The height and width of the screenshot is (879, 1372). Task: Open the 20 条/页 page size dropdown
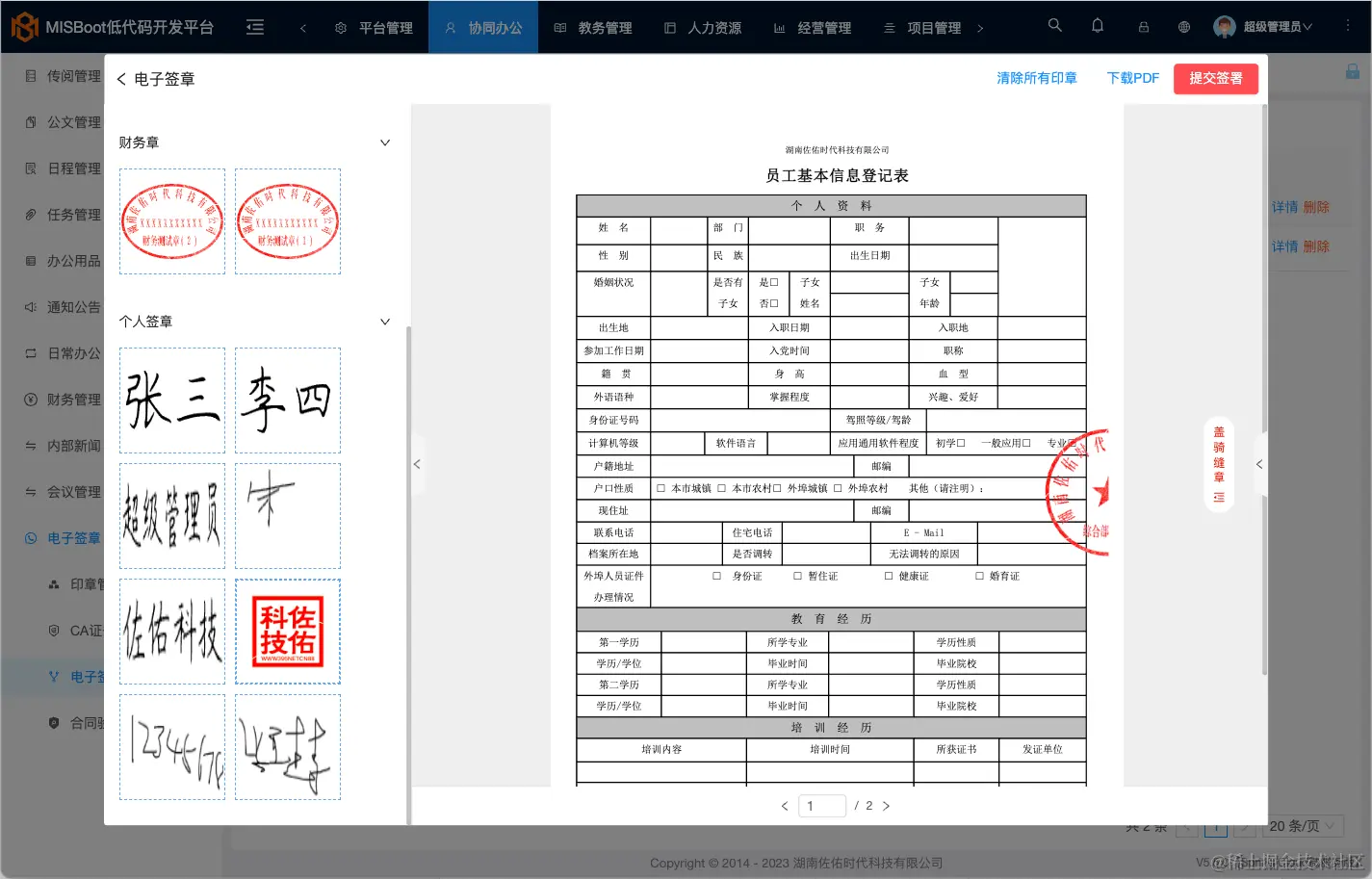click(x=1303, y=826)
